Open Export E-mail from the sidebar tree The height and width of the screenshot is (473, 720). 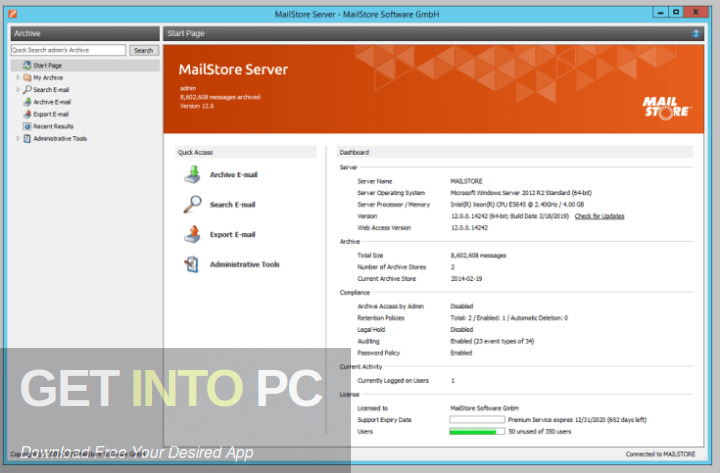point(51,114)
